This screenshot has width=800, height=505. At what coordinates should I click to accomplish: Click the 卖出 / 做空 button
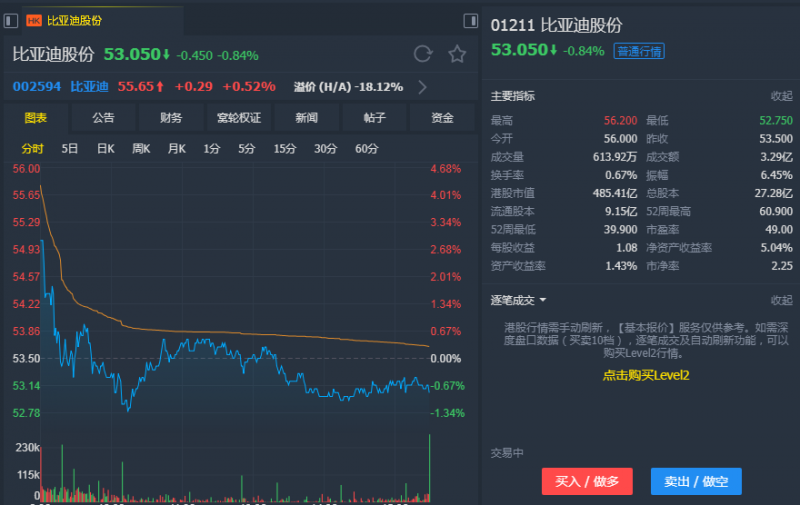pos(696,482)
